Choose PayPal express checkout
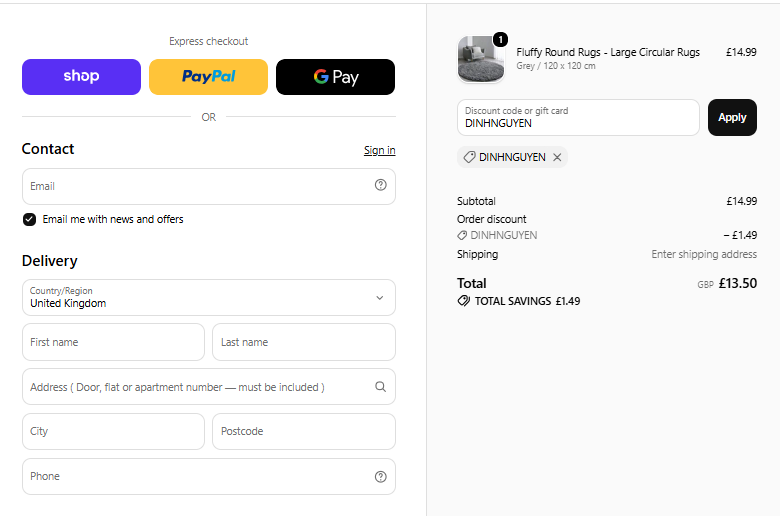780x516 pixels. [208, 77]
